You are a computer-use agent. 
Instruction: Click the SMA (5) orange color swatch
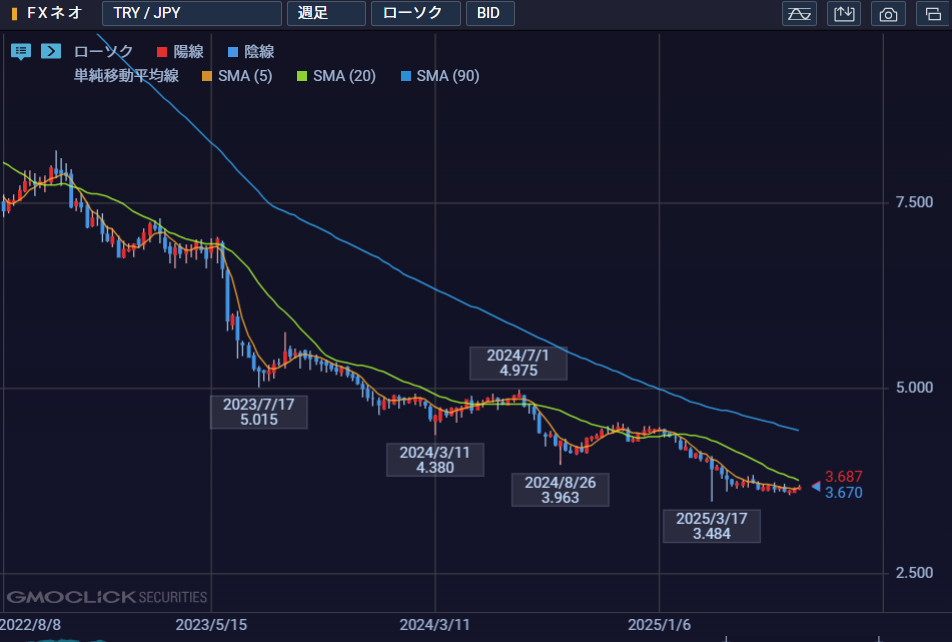click(207, 76)
